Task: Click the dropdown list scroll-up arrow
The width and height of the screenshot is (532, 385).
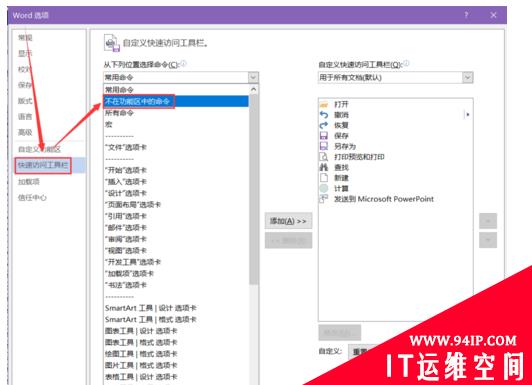Action: 253,90
